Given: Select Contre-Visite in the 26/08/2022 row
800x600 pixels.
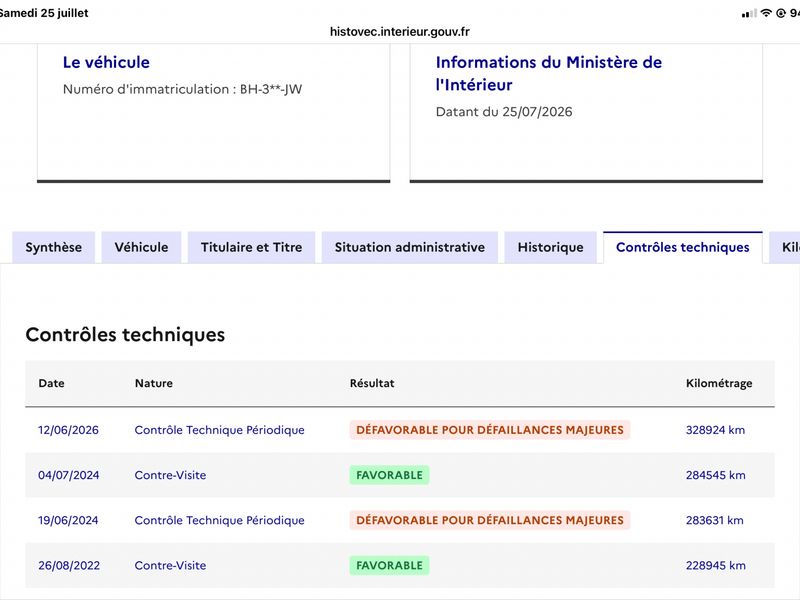Looking at the screenshot, I should click(x=170, y=566).
